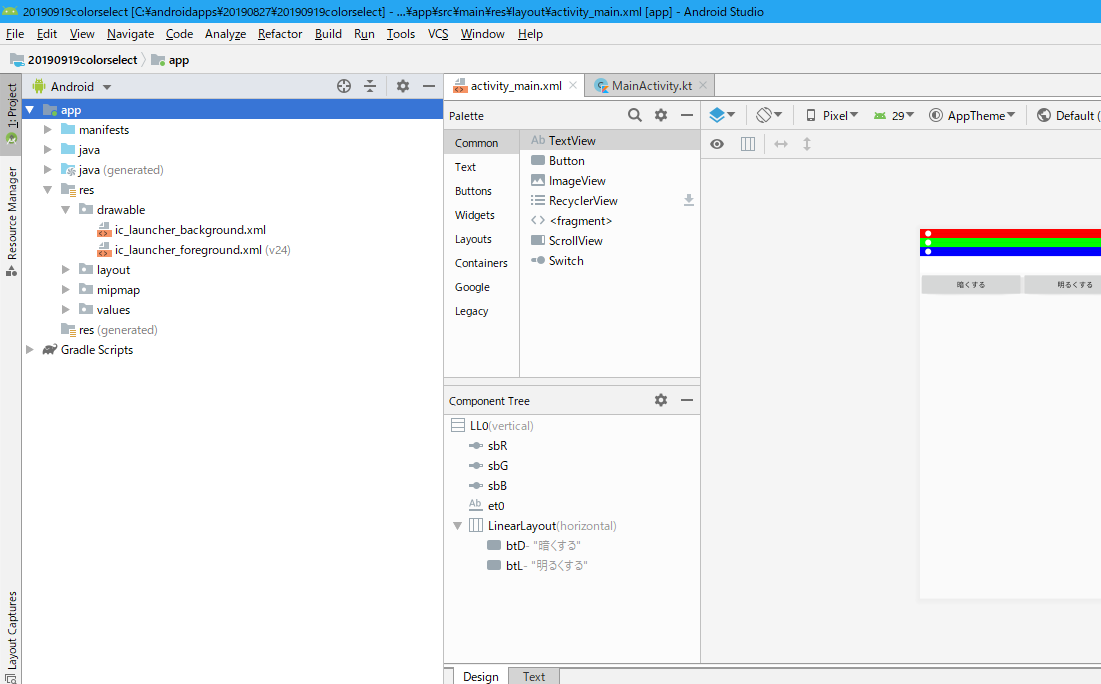Collapse the drawable folder

click(65, 209)
